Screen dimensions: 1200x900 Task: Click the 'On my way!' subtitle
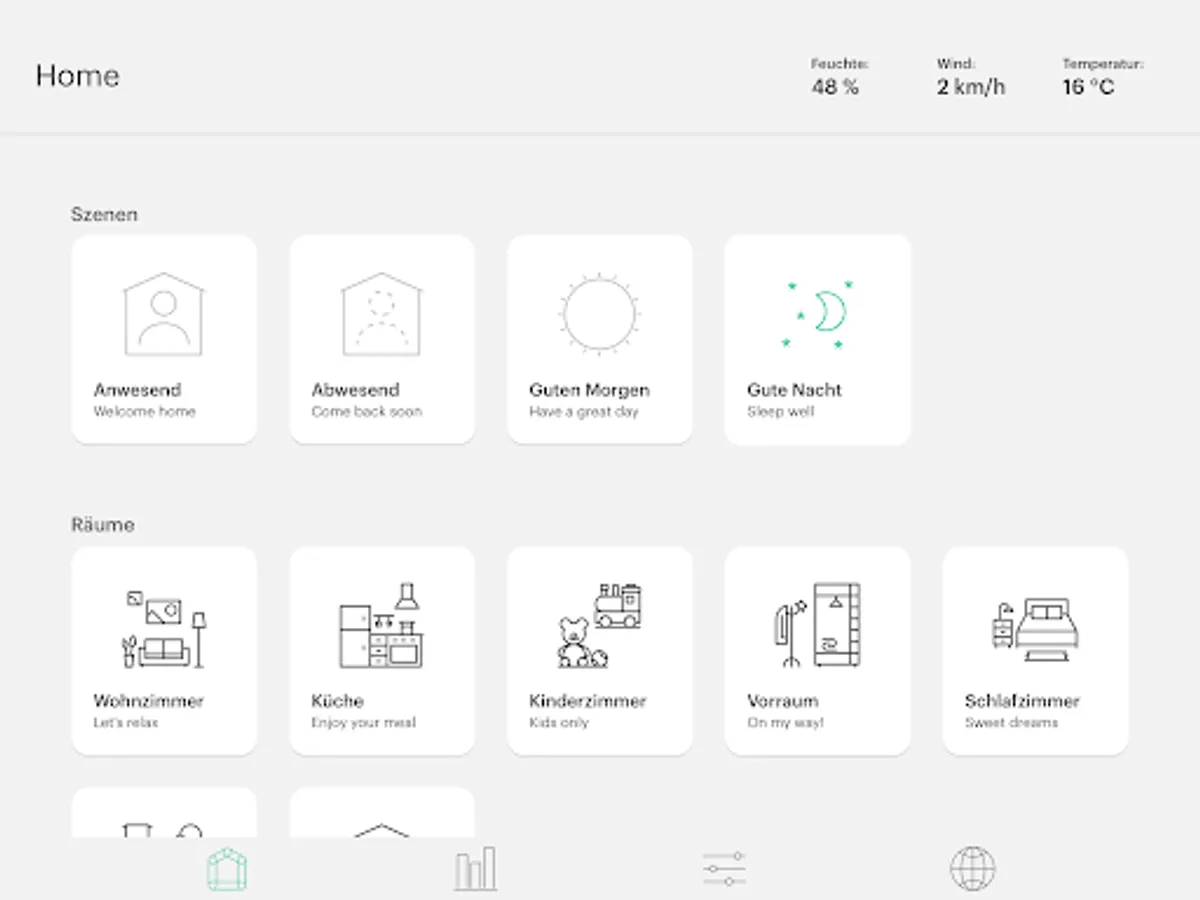pos(786,723)
